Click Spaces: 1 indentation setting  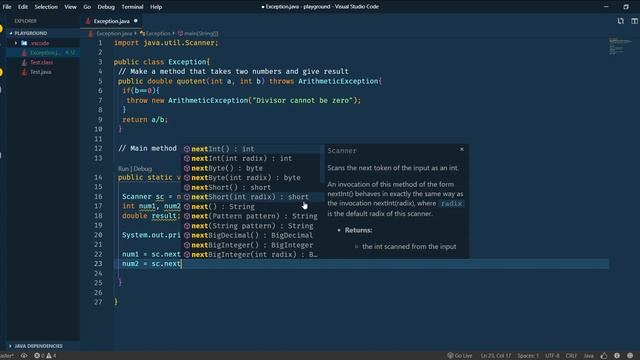tap(528, 356)
